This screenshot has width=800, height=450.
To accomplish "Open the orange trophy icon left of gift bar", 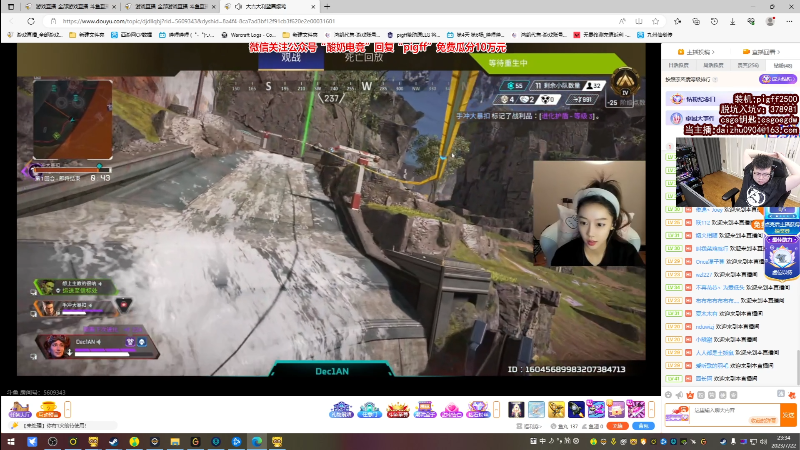I will [48, 409].
